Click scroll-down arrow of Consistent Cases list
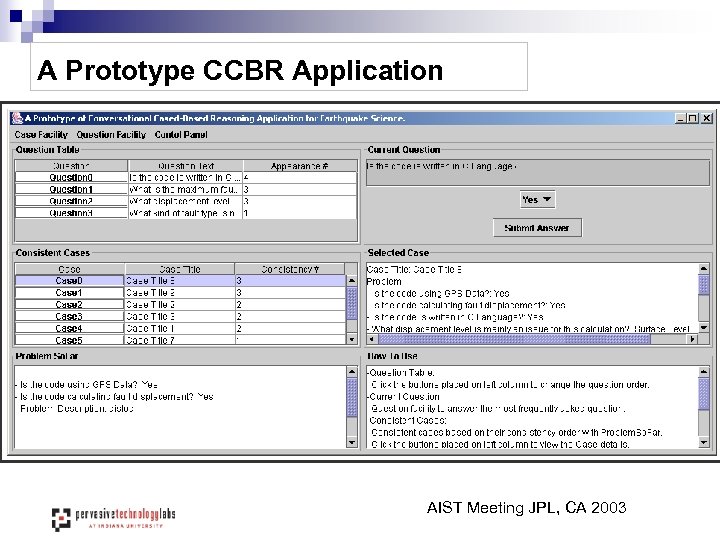Viewport: 720px width, 540px height. coord(352,339)
